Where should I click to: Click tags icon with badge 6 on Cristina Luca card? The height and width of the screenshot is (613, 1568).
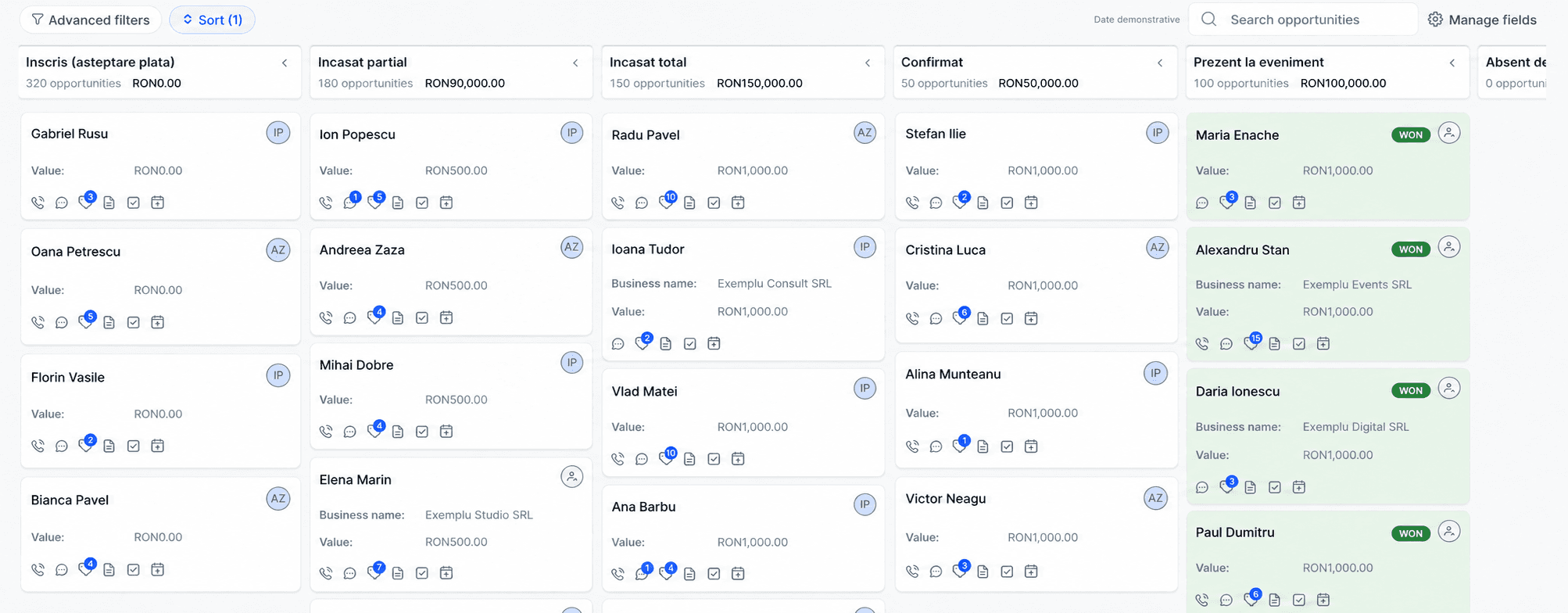point(961,317)
